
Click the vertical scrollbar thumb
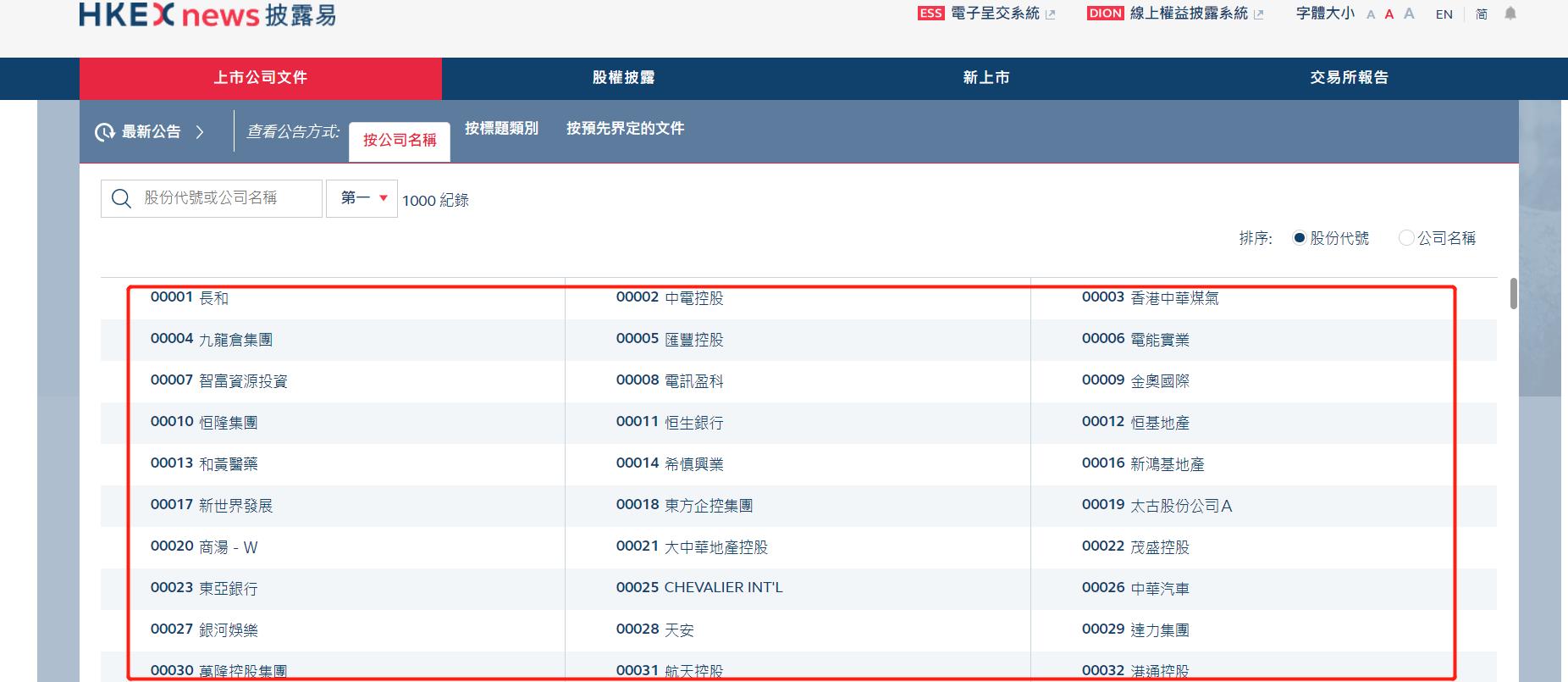(1513, 293)
